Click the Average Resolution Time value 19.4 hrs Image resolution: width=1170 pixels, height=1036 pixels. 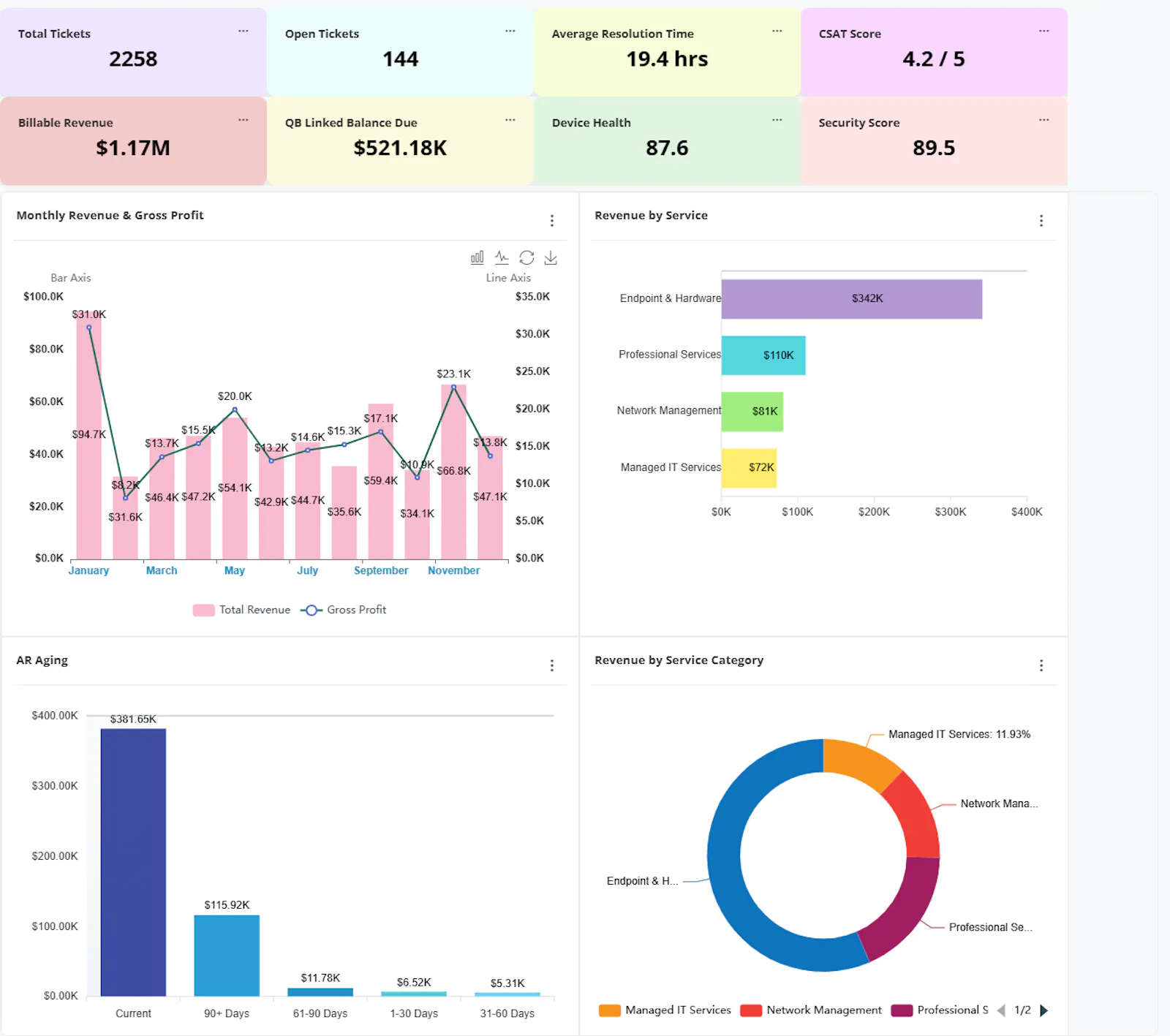(667, 59)
